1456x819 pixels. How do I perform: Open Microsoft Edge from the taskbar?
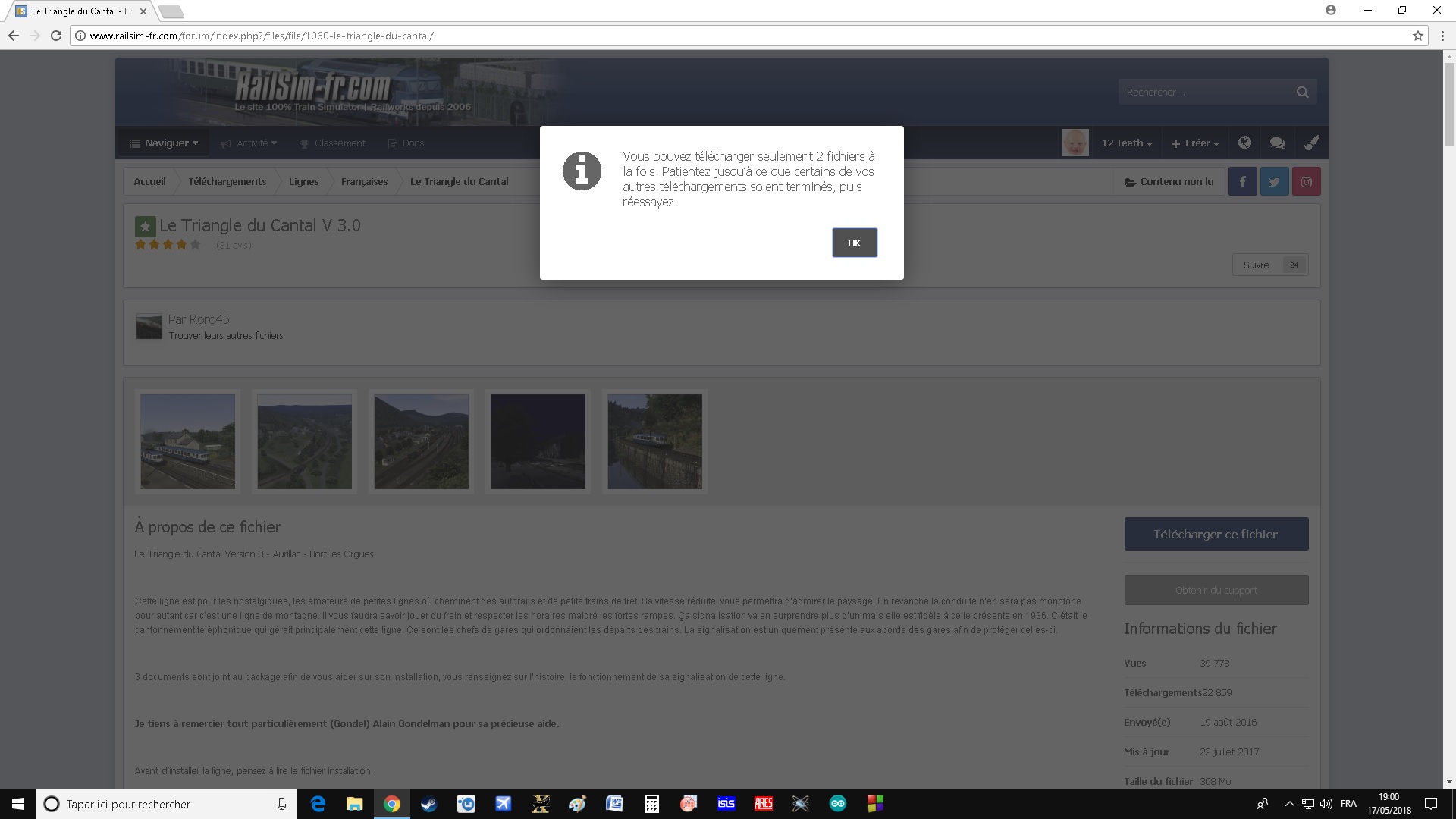318,804
